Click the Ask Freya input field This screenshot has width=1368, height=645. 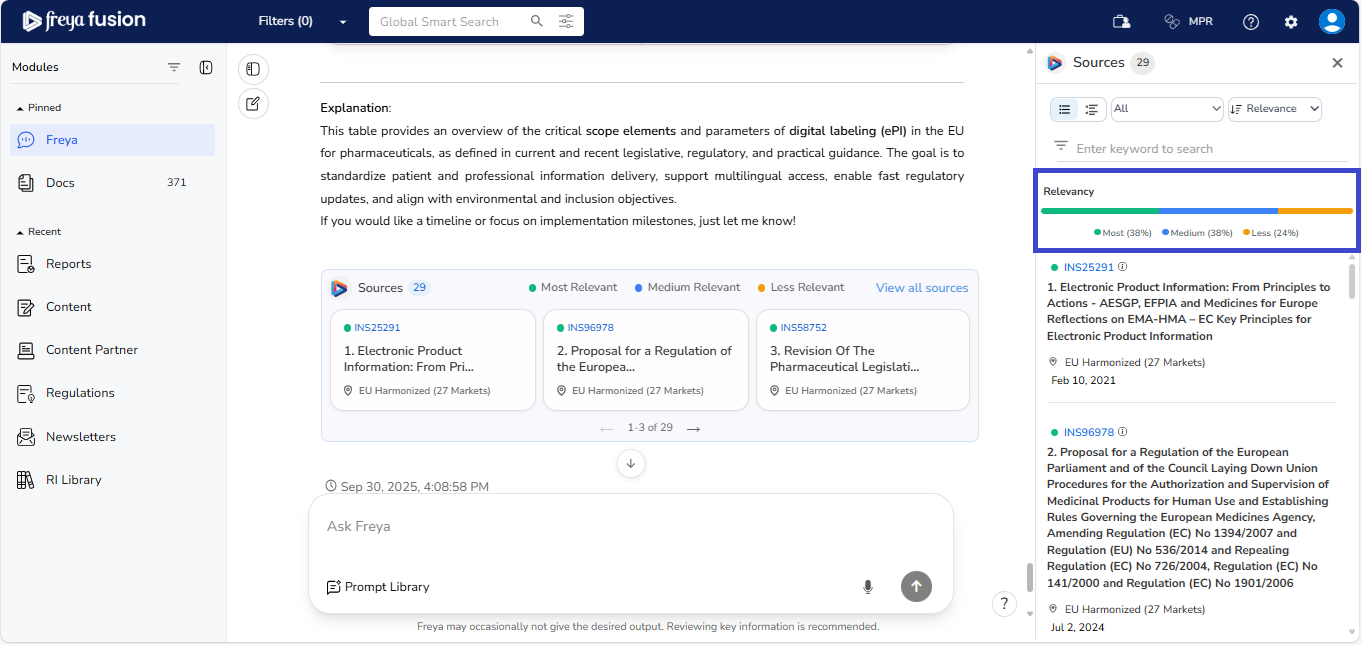coord(630,527)
